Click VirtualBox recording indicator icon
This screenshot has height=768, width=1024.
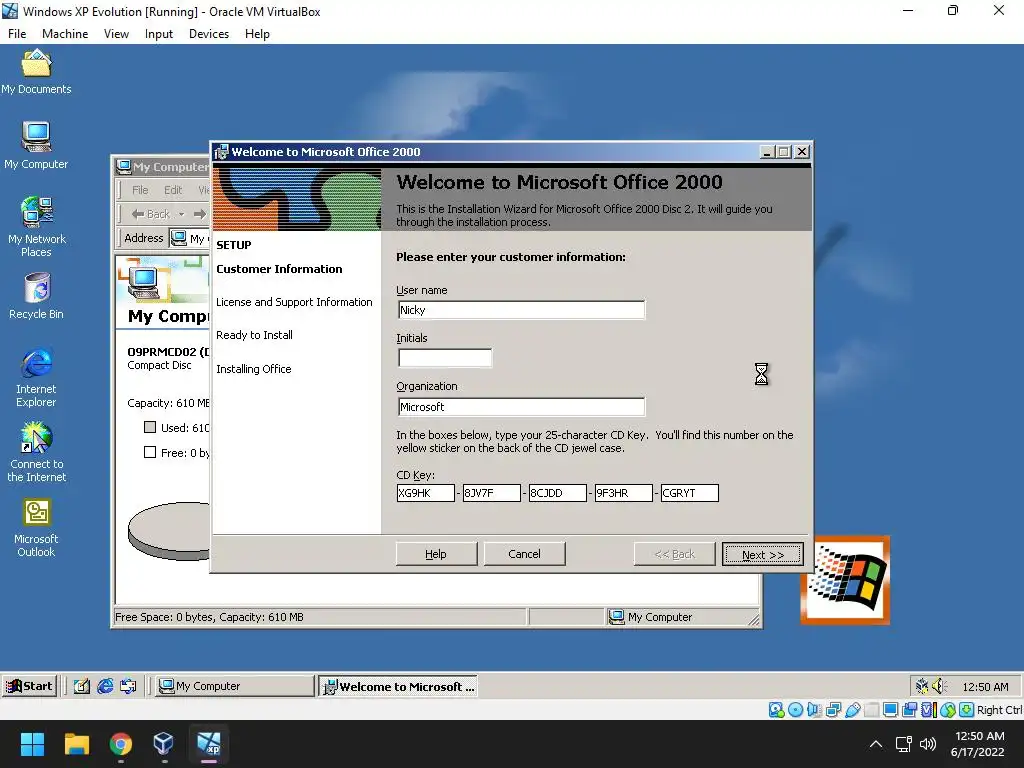point(909,710)
